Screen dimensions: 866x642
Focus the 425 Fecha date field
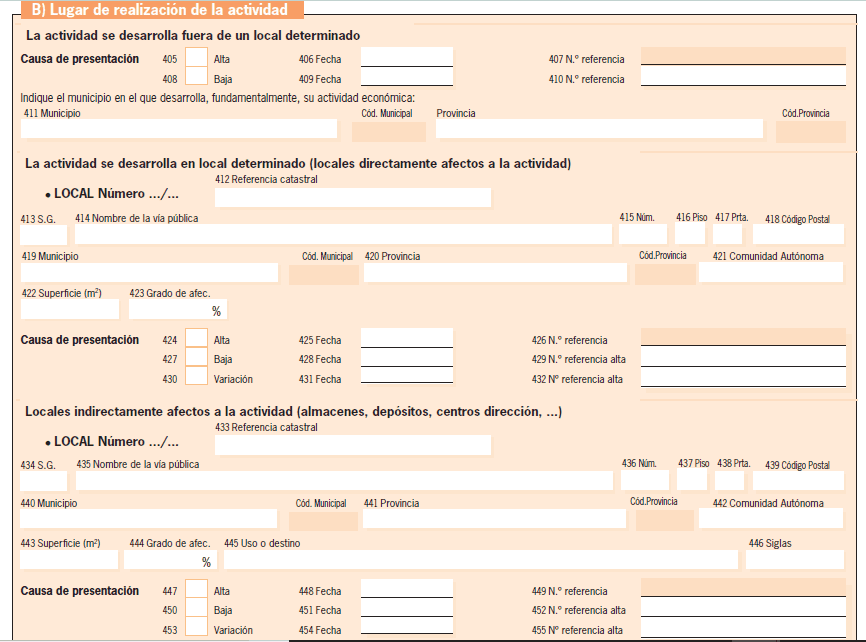(407, 338)
